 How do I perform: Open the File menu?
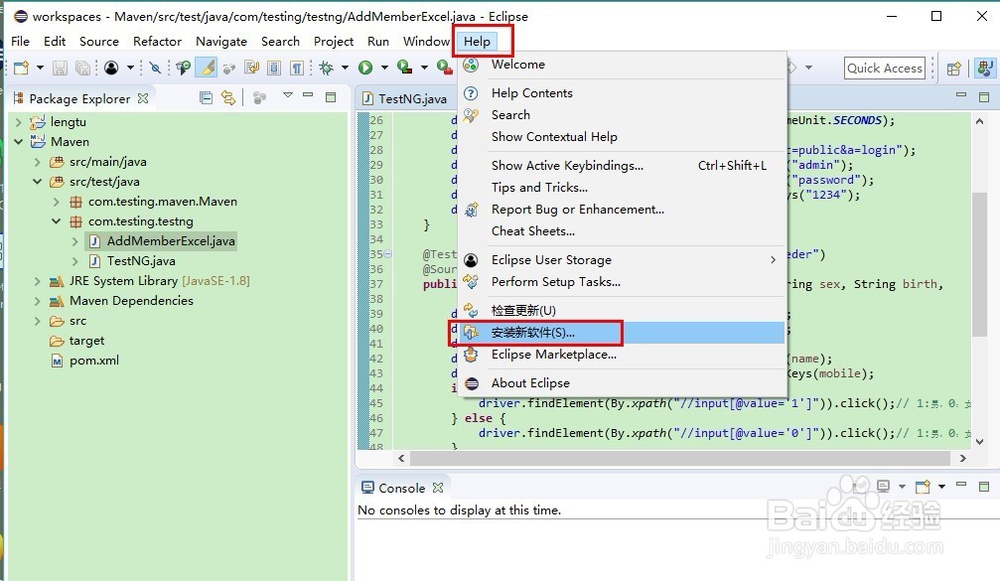click(20, 41)
